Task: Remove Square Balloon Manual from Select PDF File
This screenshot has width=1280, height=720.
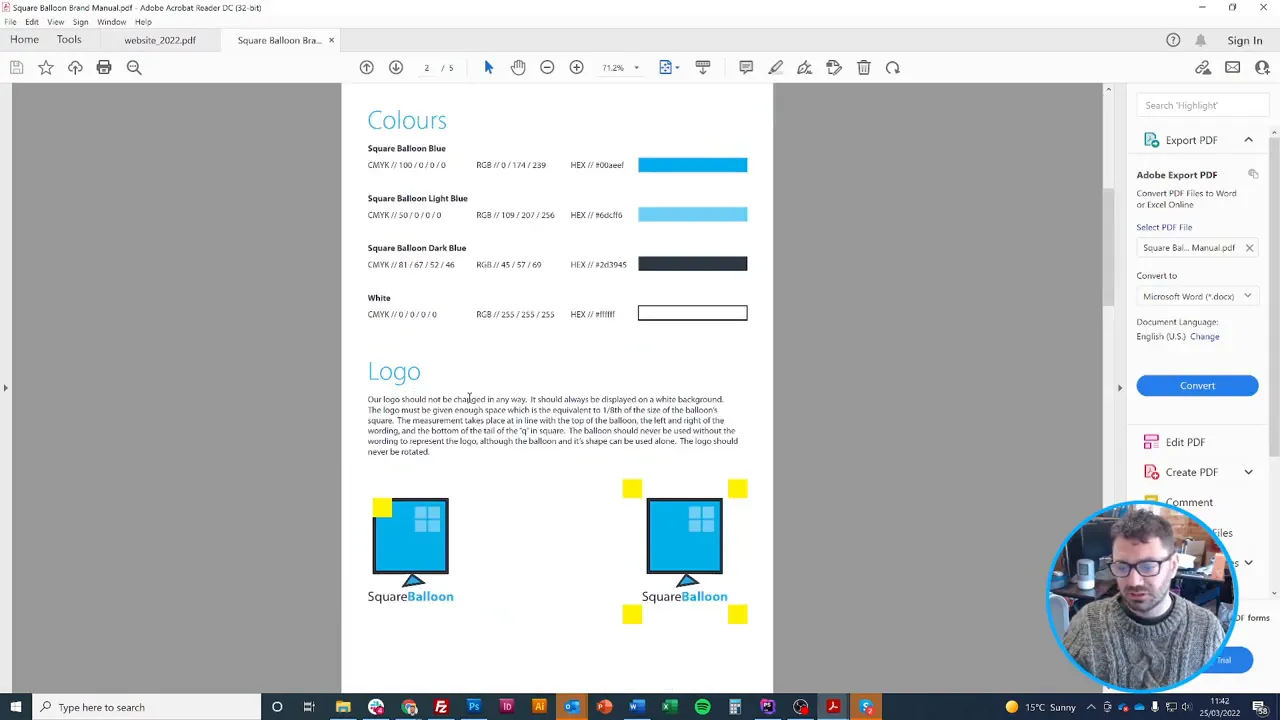Action: [1249, 247]
